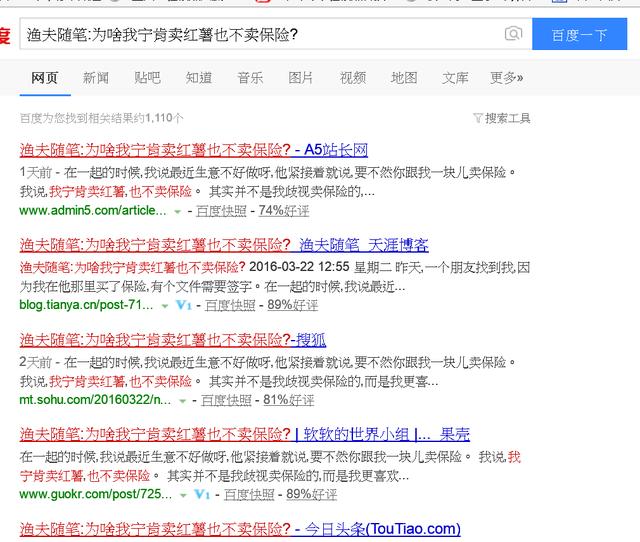
Task: Click 89%好评 on guokr.com result
Action: click(311, 495)
